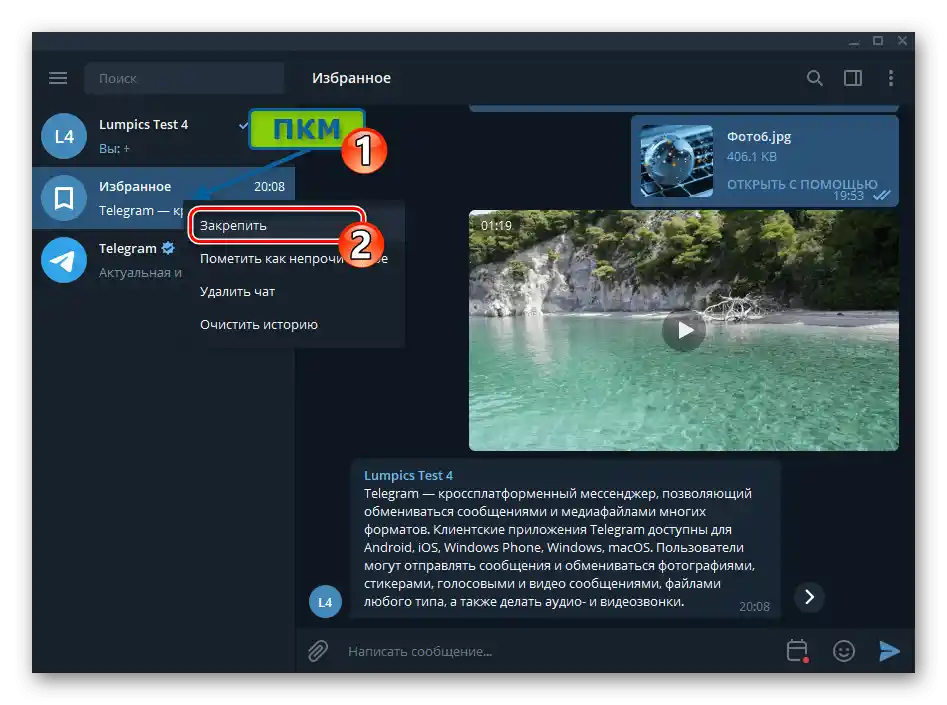Click the chevron arrow beside the long message
Viewport: 947px width, 705px height.
point(808,597)
